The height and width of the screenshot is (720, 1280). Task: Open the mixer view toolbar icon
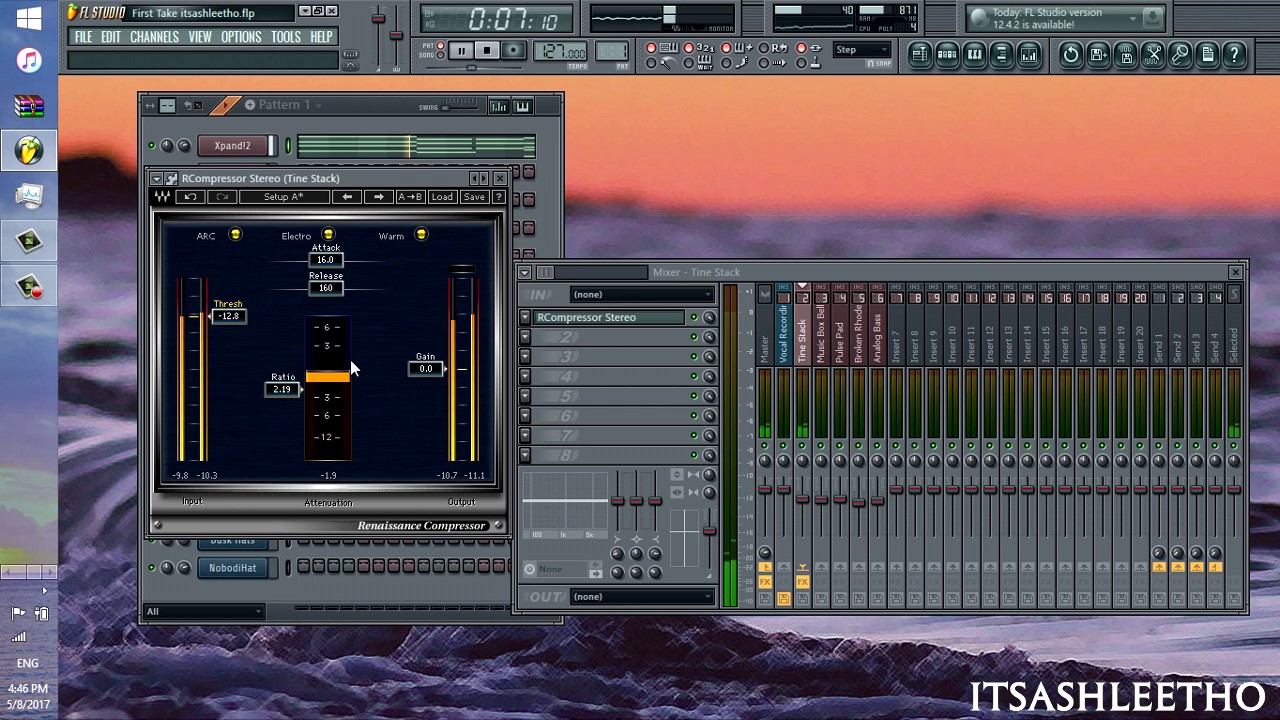[x=1028, y=55]
